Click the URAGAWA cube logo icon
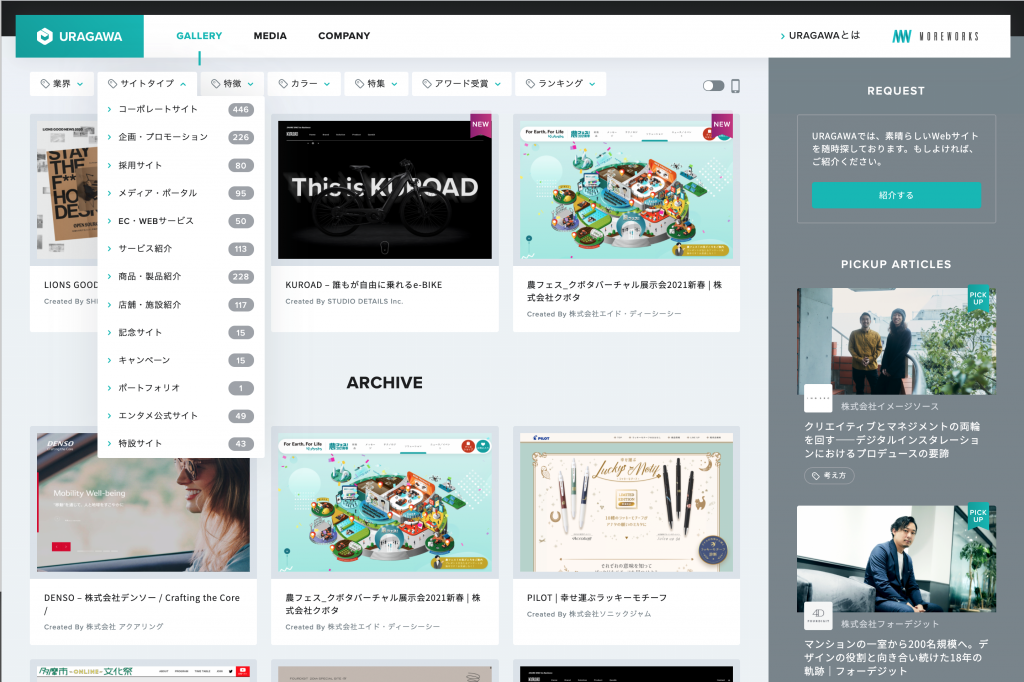Image resolution: width=1024 pixels, height=682 pixels. coord(44,37)
